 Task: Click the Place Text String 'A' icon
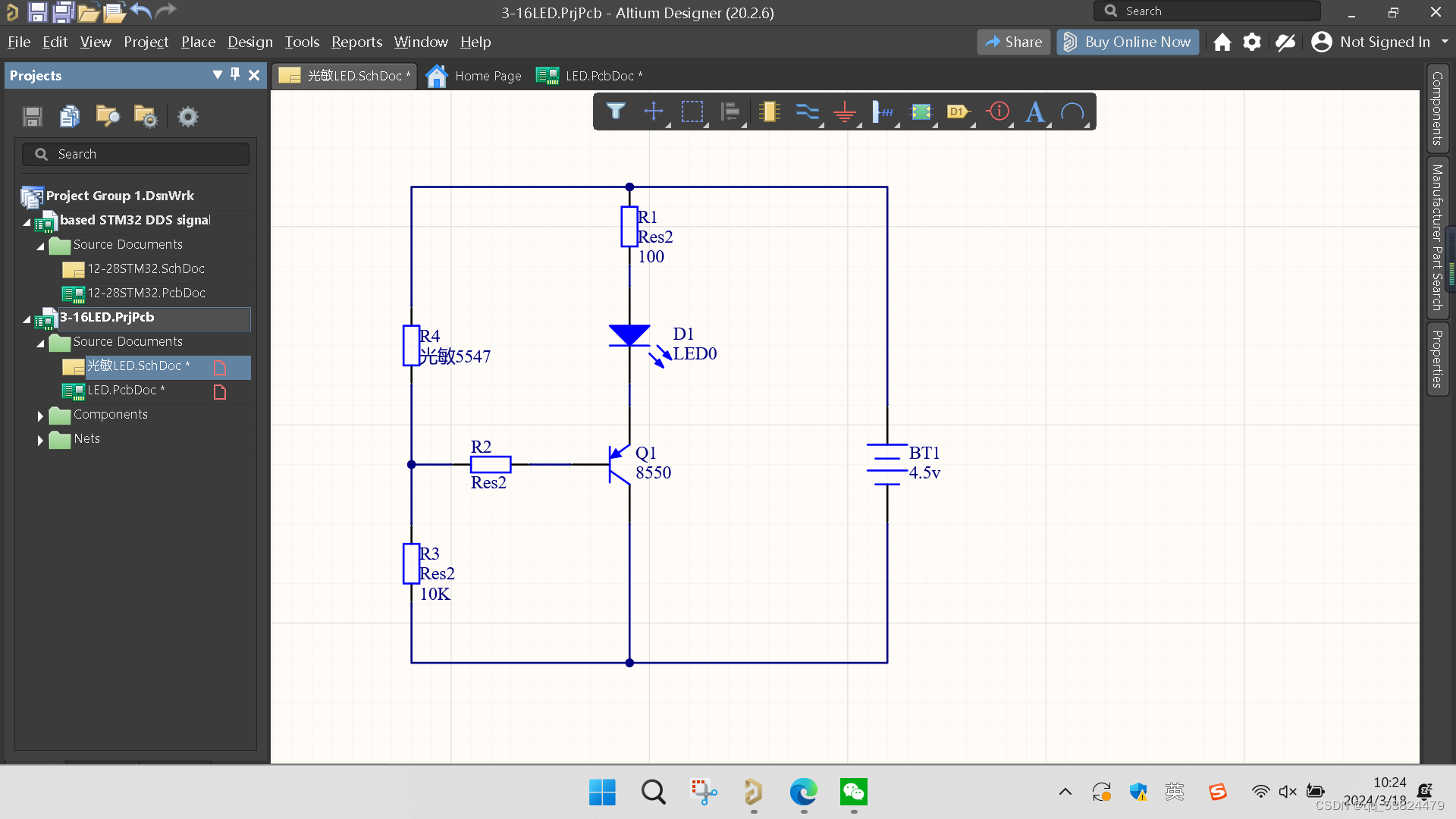[x=1034, y=112]
